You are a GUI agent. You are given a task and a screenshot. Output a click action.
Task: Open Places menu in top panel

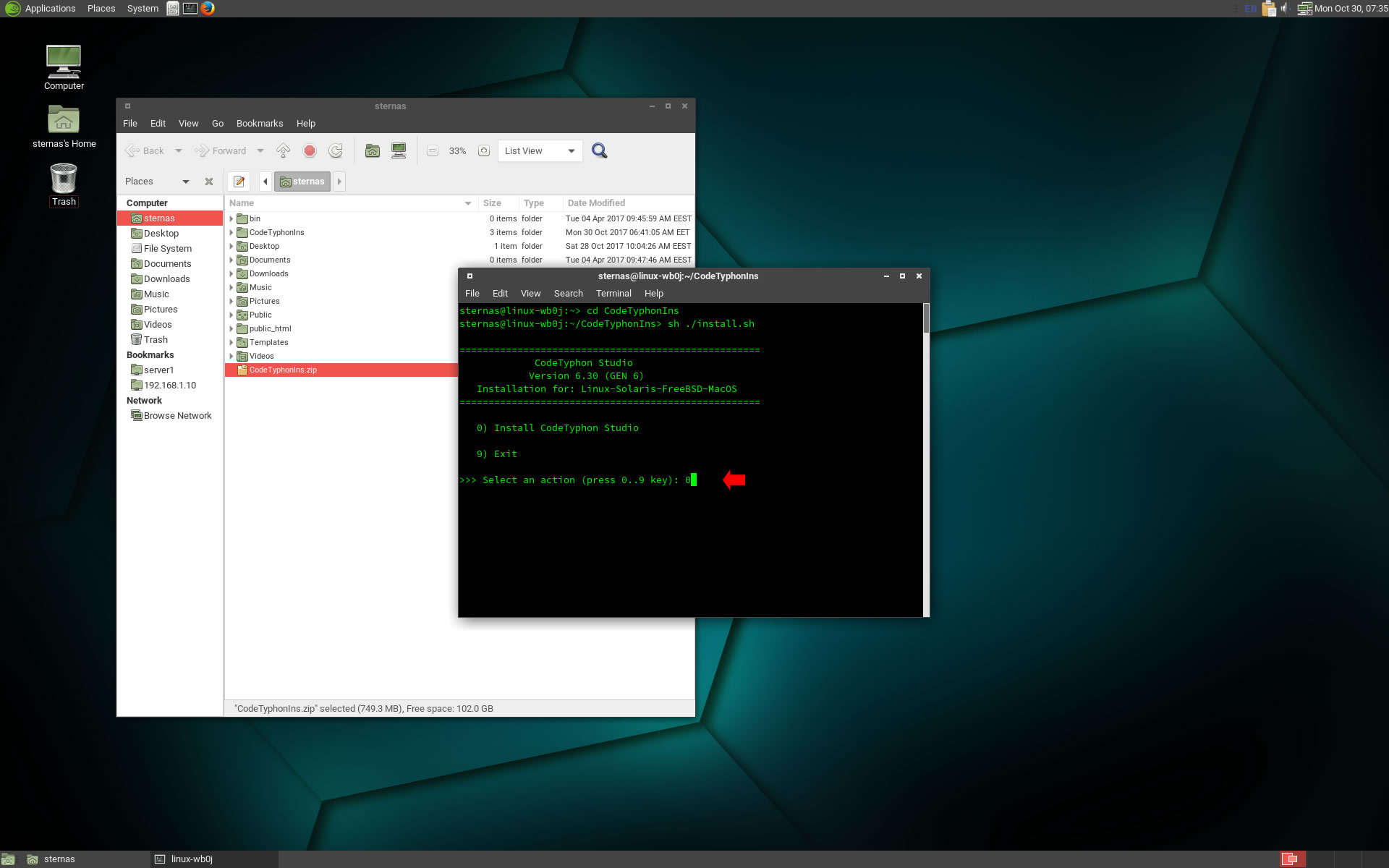tap(101, 9)
